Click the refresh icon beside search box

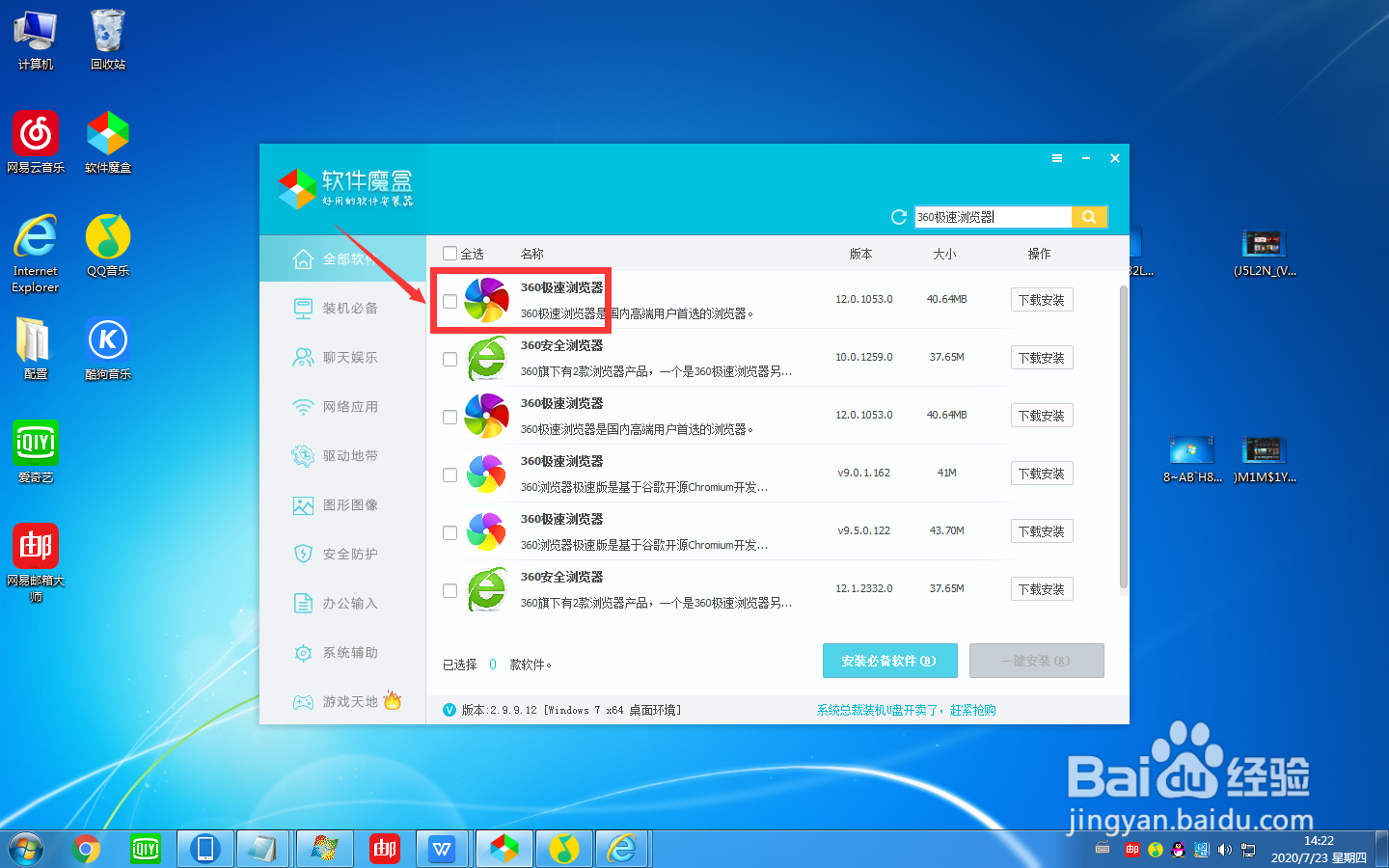(x=899, y=217)
